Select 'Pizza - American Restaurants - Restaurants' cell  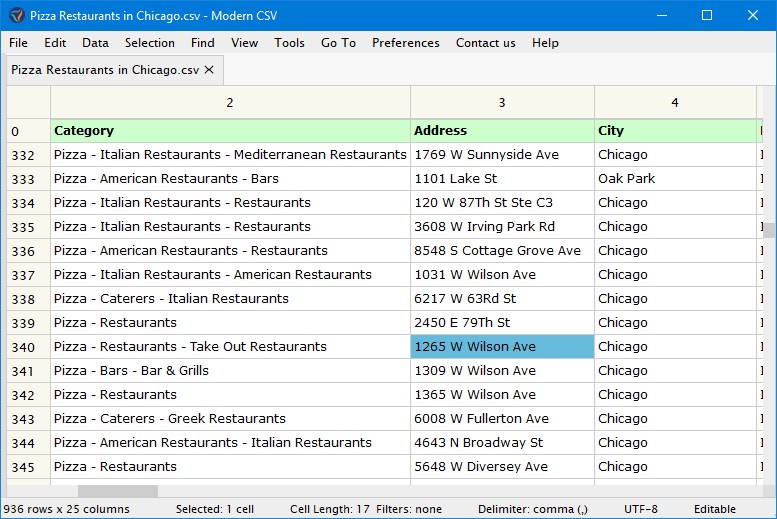pos(230,251)
